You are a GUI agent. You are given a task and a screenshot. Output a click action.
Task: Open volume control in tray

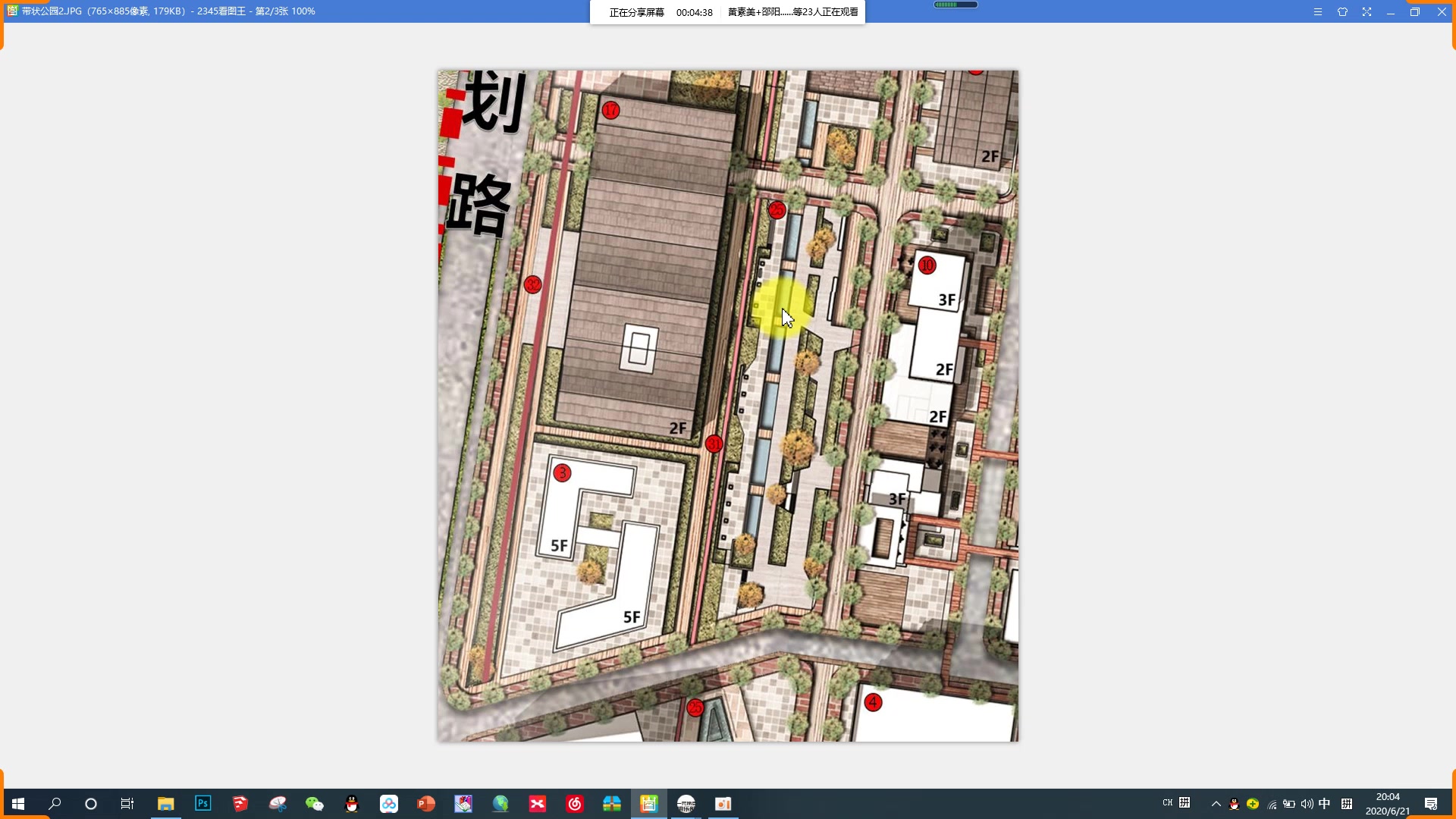point(1307,804)
